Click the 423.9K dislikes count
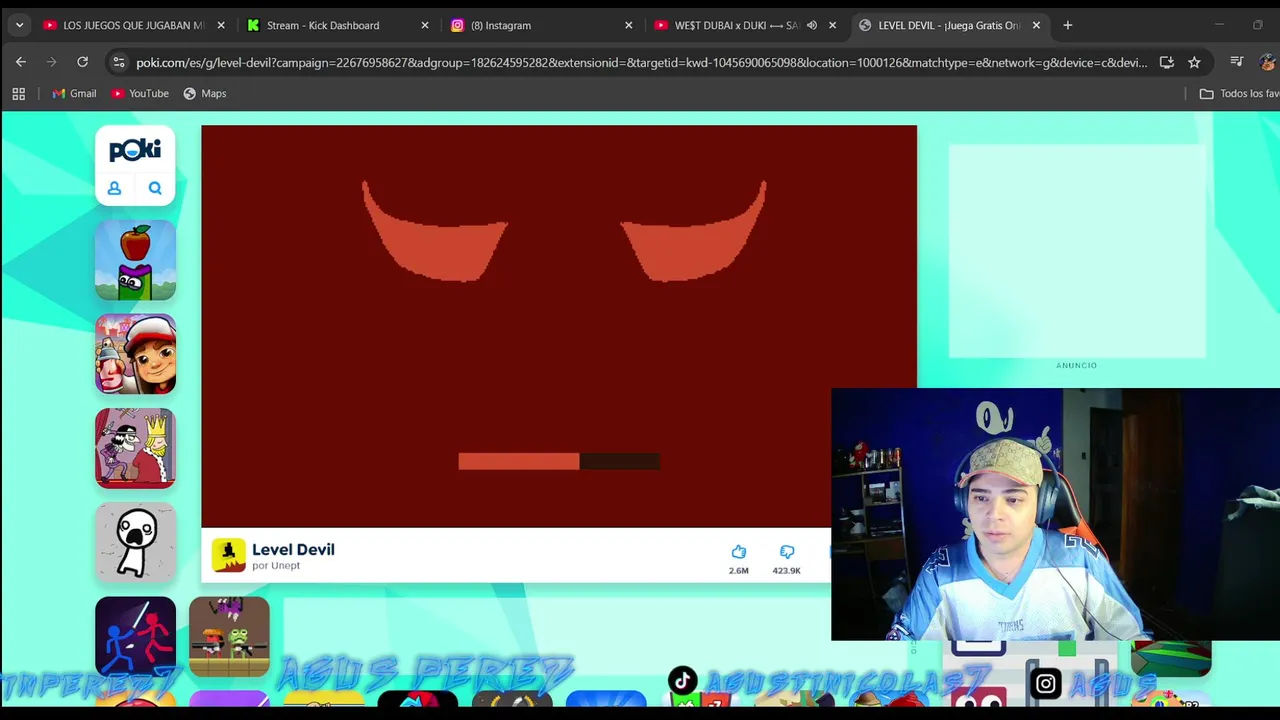The width and height of the screenshot is (1280, 720). point(786,570)
